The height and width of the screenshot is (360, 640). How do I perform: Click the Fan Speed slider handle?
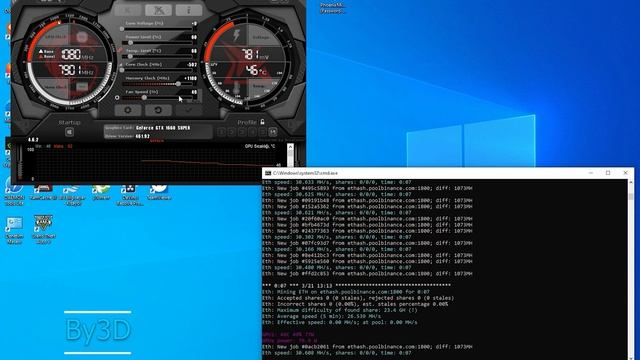(x=144, y=98)
